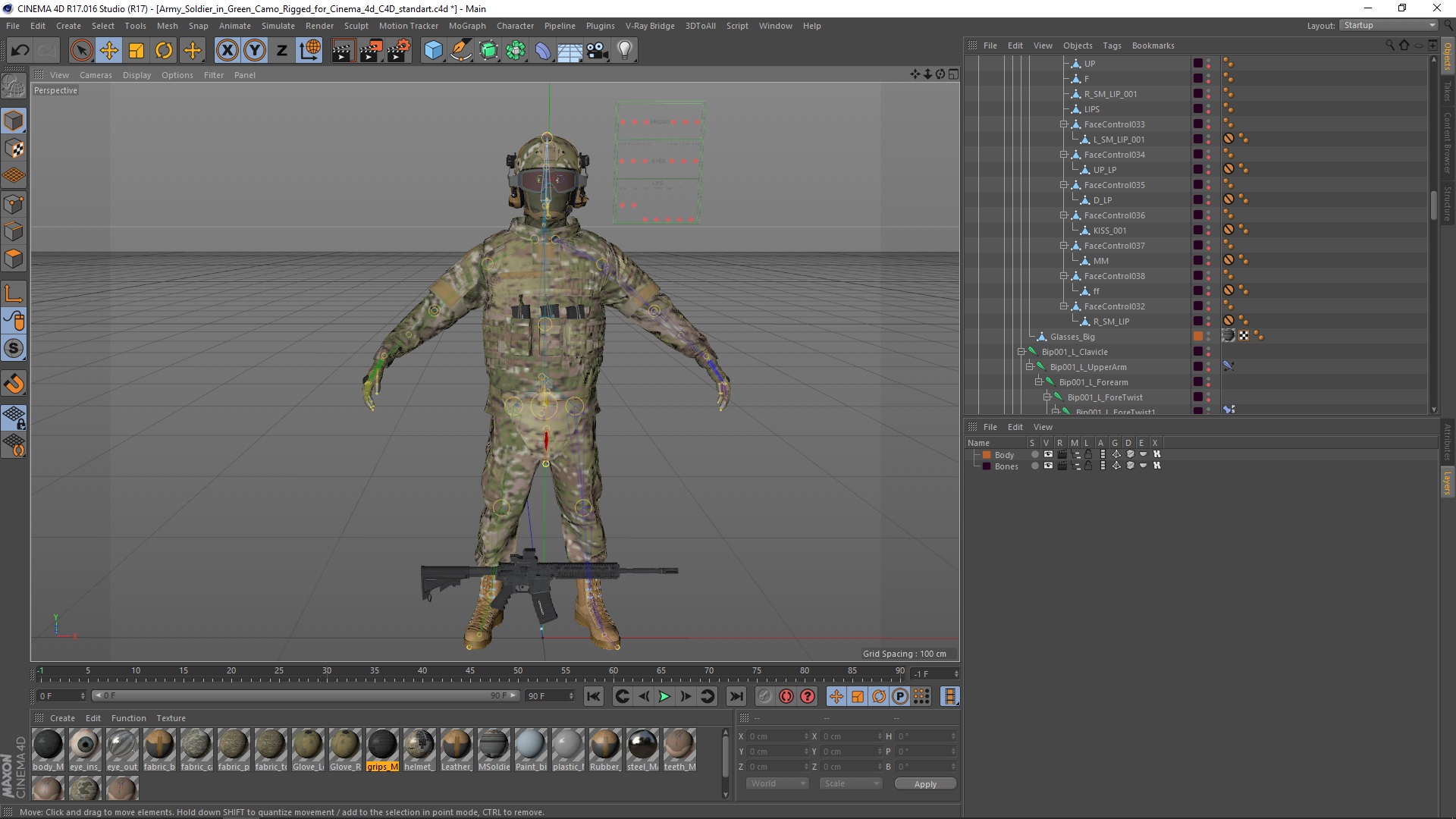Image resolution: width=1456 pixels, height=819 pixels.
Task: Add a Floor/Sky environment object icon
Action: click(x=570, y=51)
